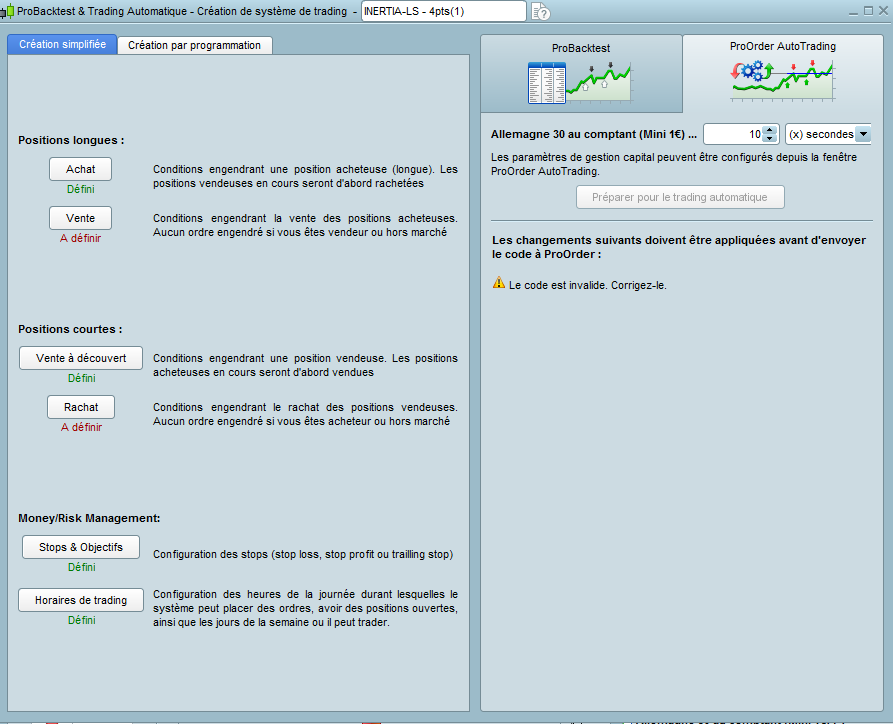Maximize the ProBacktest window
Image resolution: width=893 pixels, height=724 pixels.
[869, 11]
